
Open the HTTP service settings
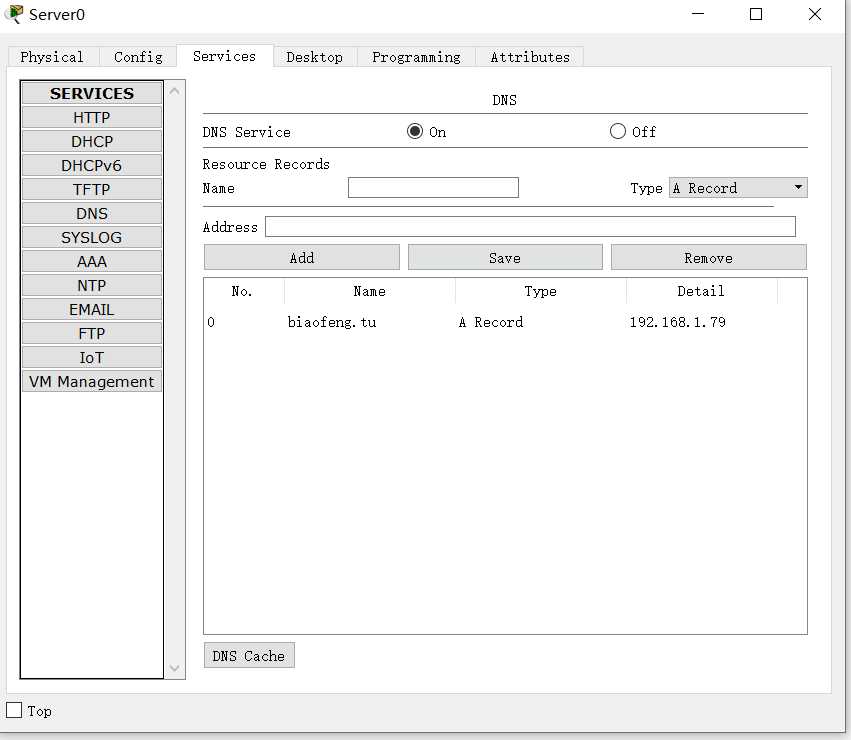click(x=92, y=117)
